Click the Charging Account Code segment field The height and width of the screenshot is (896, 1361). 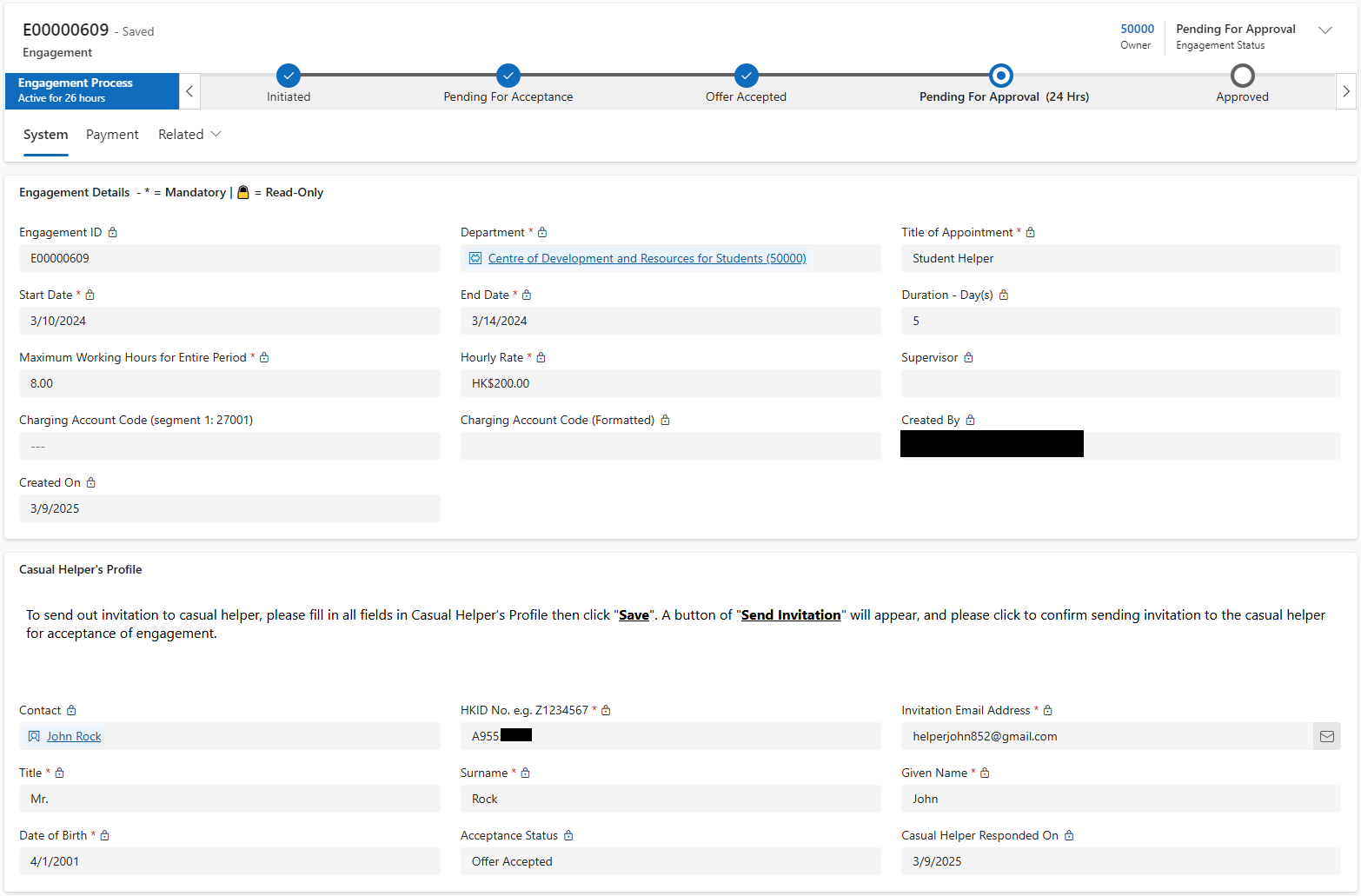(229, 446)
